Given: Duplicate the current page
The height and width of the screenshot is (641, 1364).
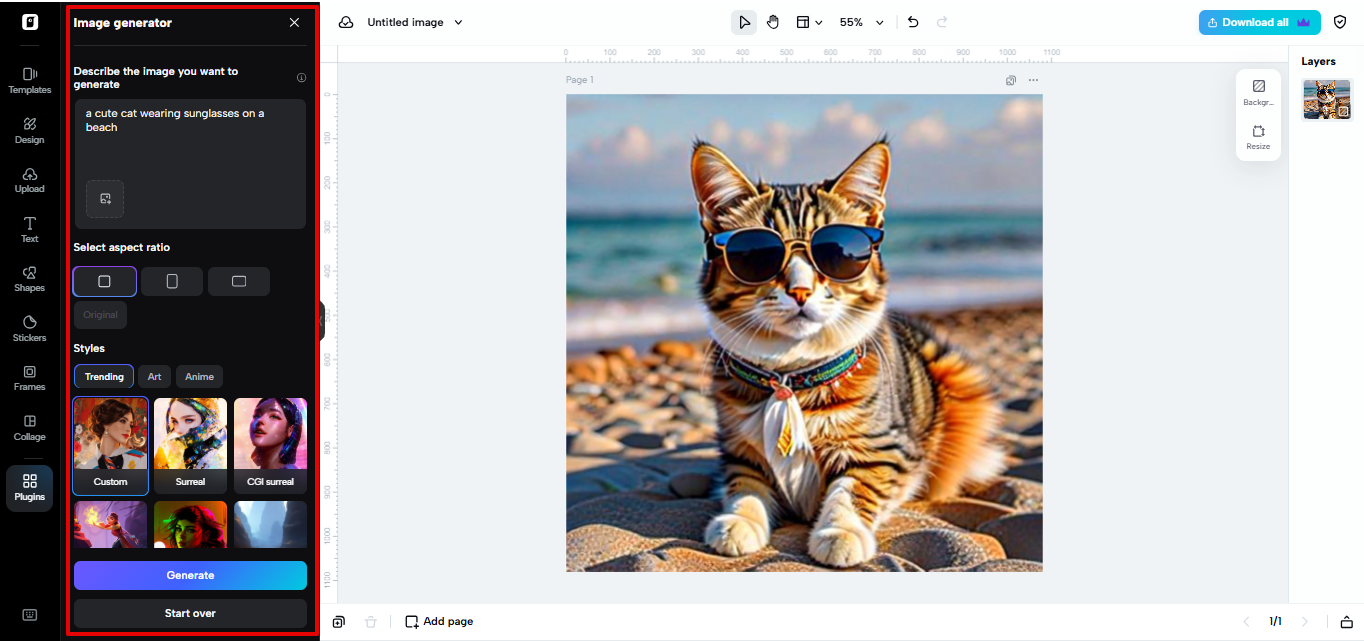Looking at the screenshot, I should coord(338,621).
